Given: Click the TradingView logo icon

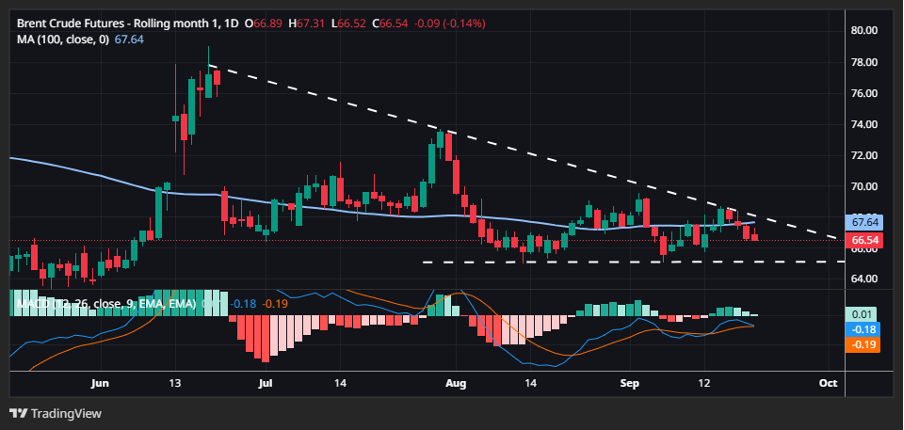Looking at the screenshot, I should point(18,413).
